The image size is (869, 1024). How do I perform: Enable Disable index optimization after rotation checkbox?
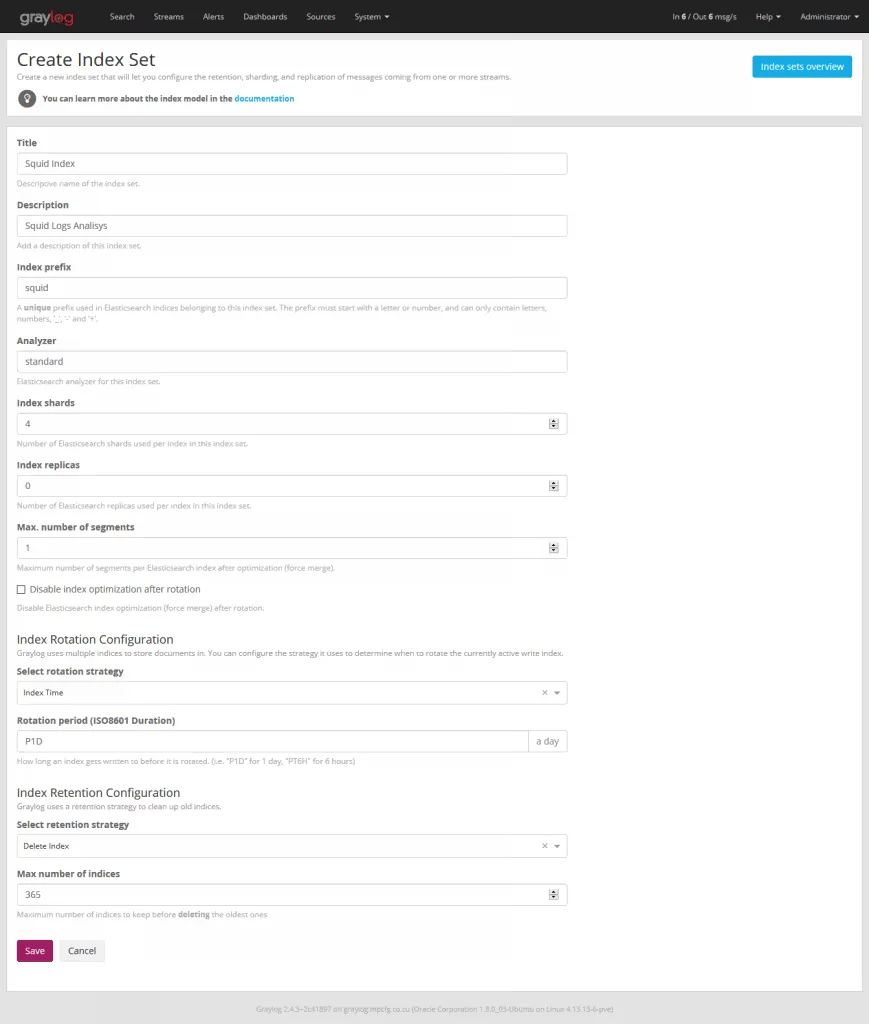(22, 590)
